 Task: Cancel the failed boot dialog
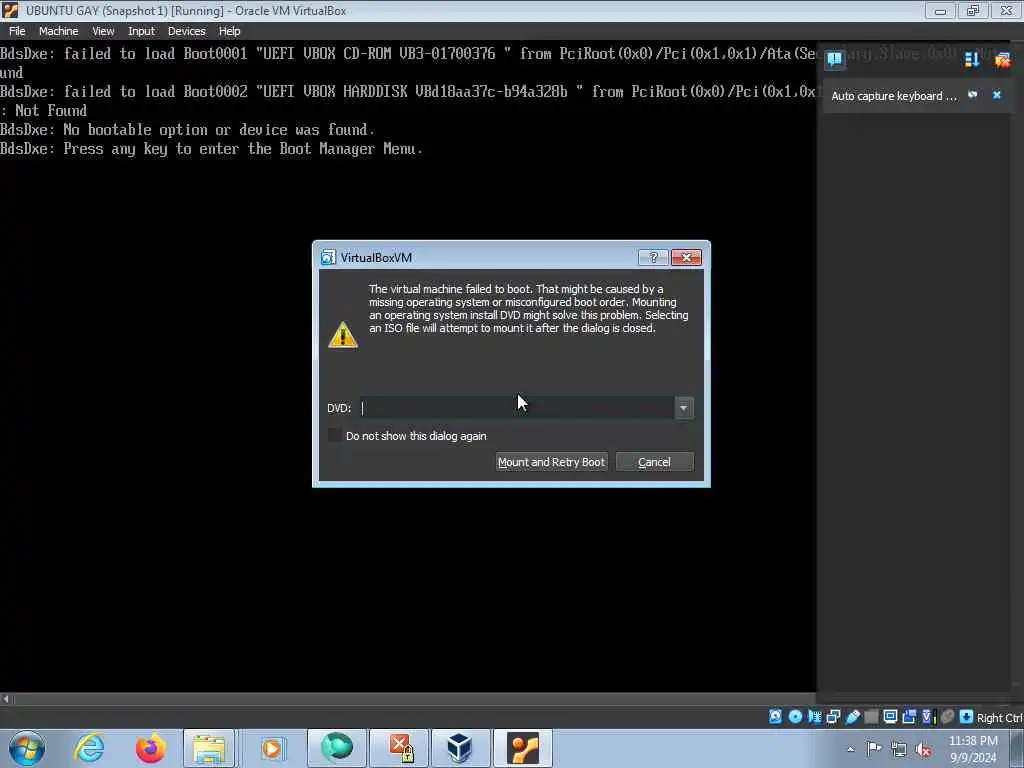coord(654,462)
